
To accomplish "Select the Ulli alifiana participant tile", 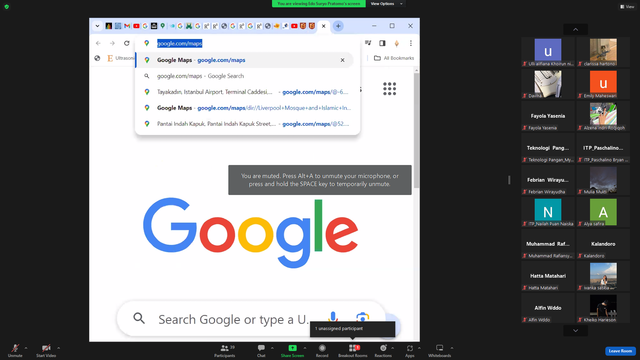I will point(548,52).
